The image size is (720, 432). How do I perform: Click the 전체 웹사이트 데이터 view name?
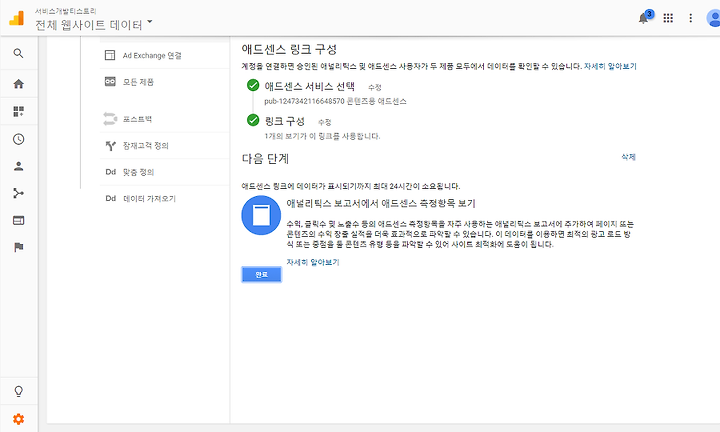pyautogui.click(x=89, y=24)
